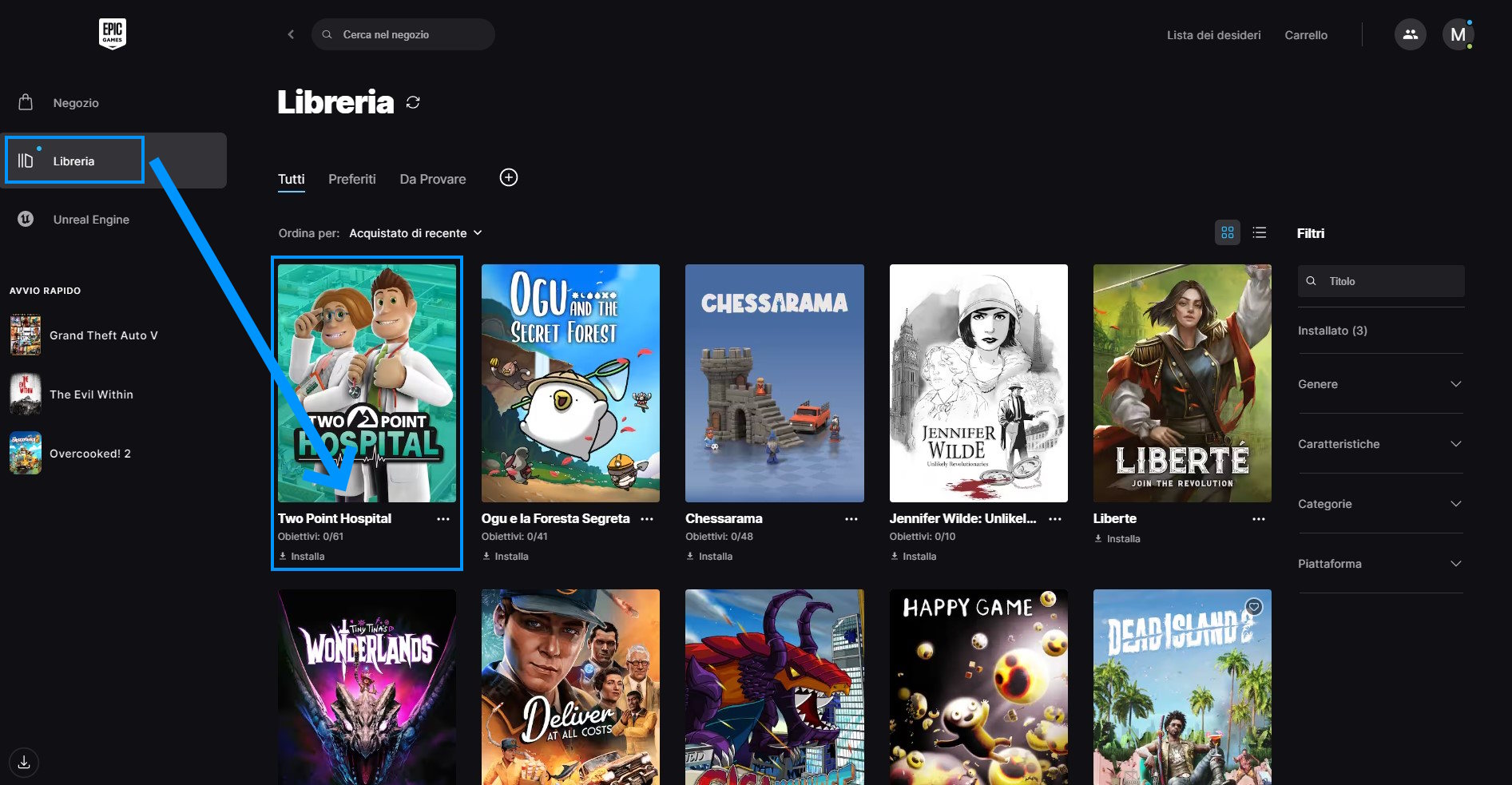Install Liberte

click(x=1117, y=539)
